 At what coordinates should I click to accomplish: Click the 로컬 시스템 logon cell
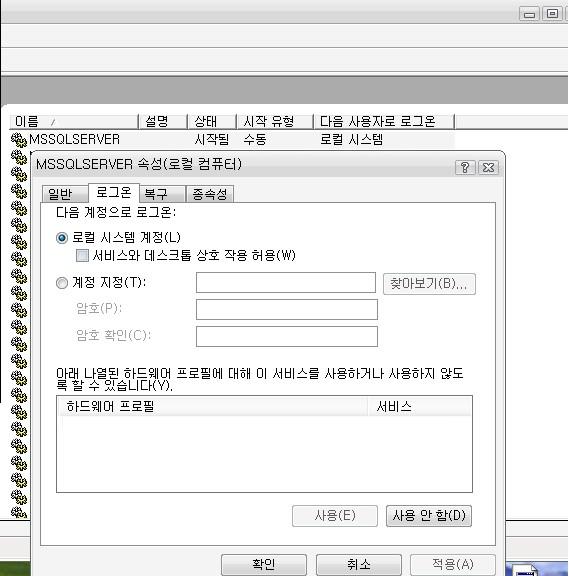click(352, 140)
